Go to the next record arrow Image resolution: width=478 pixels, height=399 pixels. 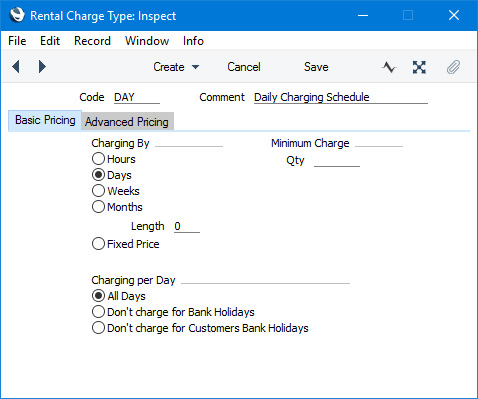pos(42,67)
